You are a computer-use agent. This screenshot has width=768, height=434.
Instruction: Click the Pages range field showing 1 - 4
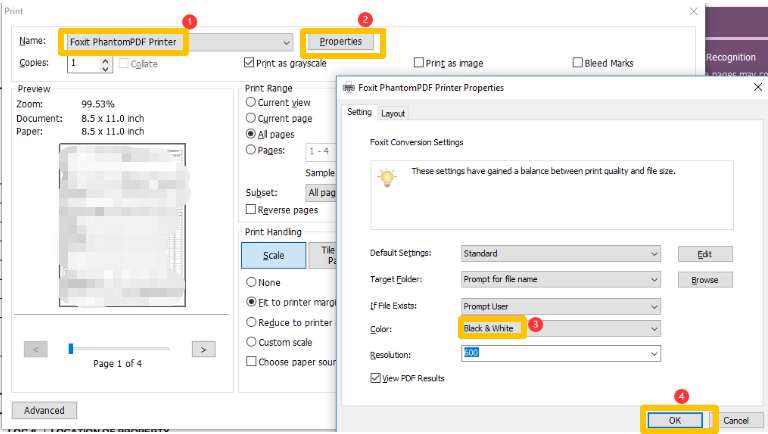321,151
